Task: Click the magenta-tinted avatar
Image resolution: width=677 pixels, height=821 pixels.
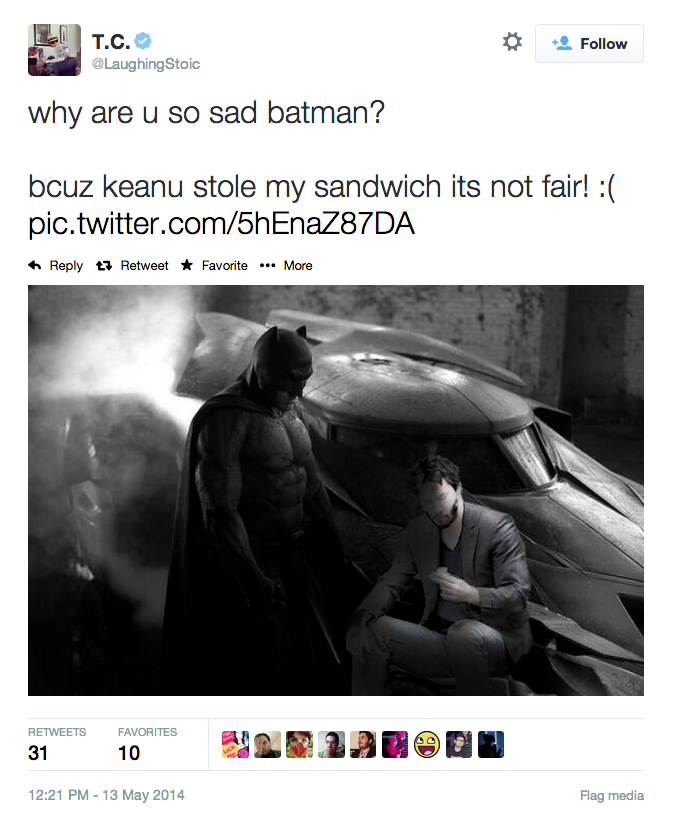Action: tap(395, 745)
